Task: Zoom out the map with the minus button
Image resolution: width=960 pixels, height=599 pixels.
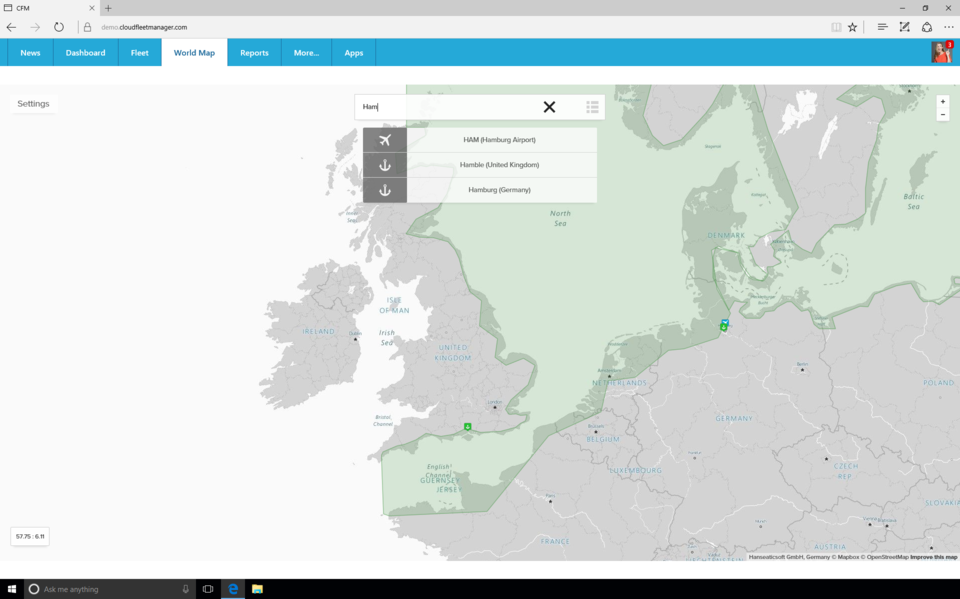Action: [942, 115]
